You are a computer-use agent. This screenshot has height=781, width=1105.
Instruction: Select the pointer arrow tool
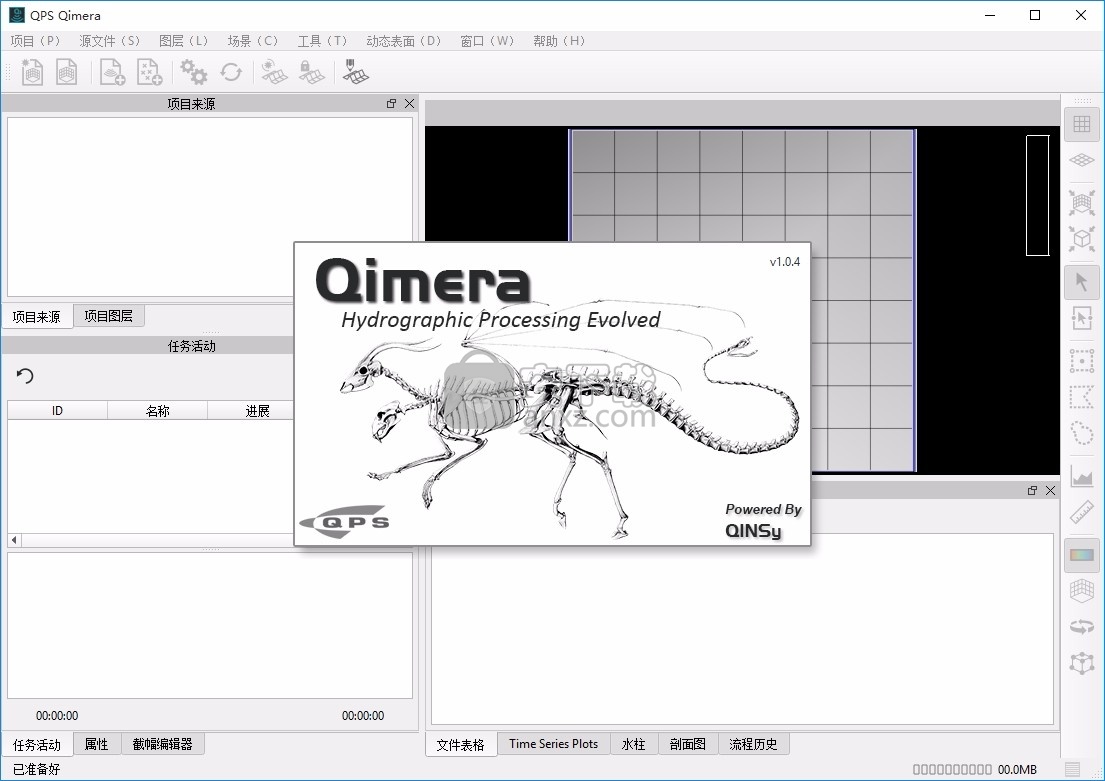[1082, 282]
